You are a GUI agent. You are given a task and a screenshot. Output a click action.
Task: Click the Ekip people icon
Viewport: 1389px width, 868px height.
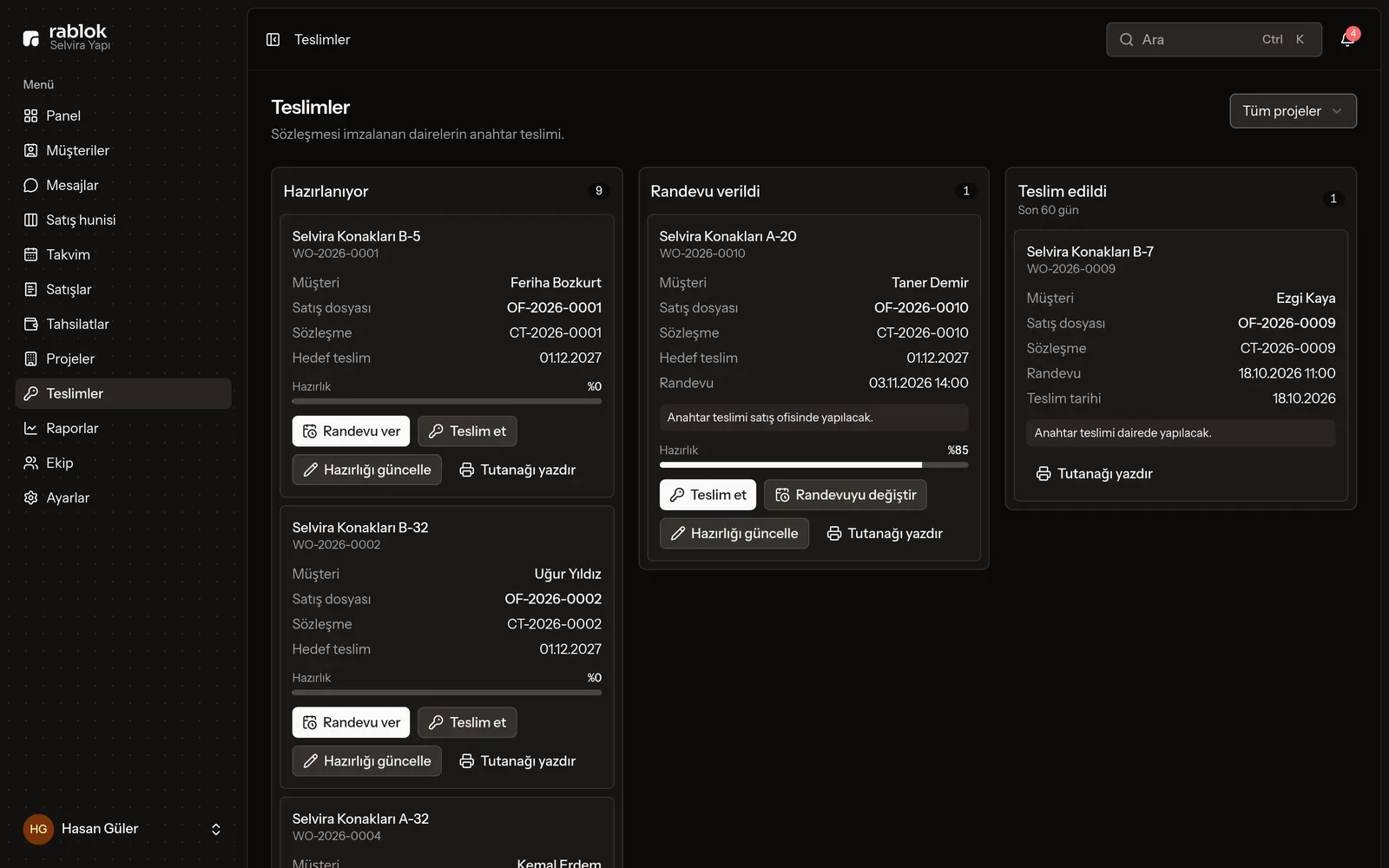(x=31, y=464)
